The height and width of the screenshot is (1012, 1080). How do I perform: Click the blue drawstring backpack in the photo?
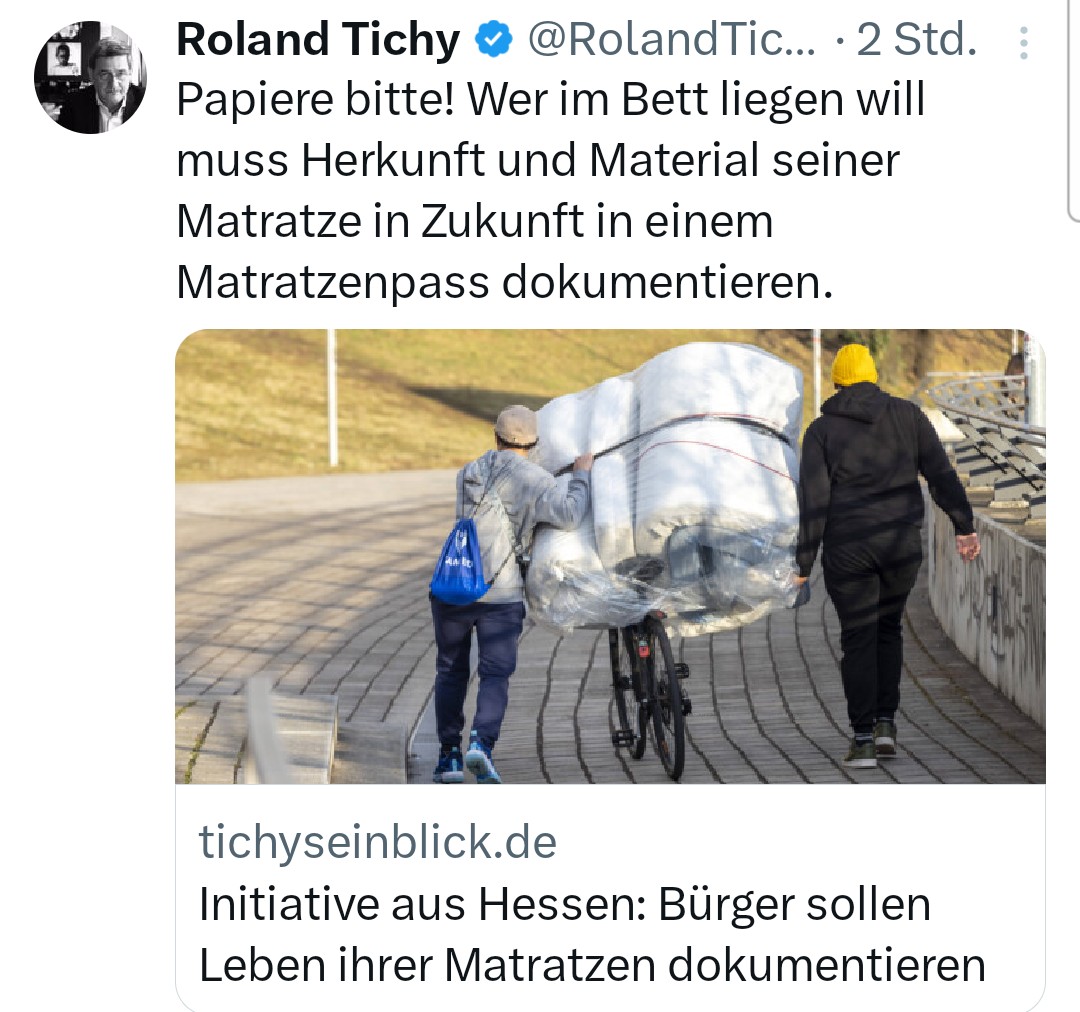click(x=459, y=562)
